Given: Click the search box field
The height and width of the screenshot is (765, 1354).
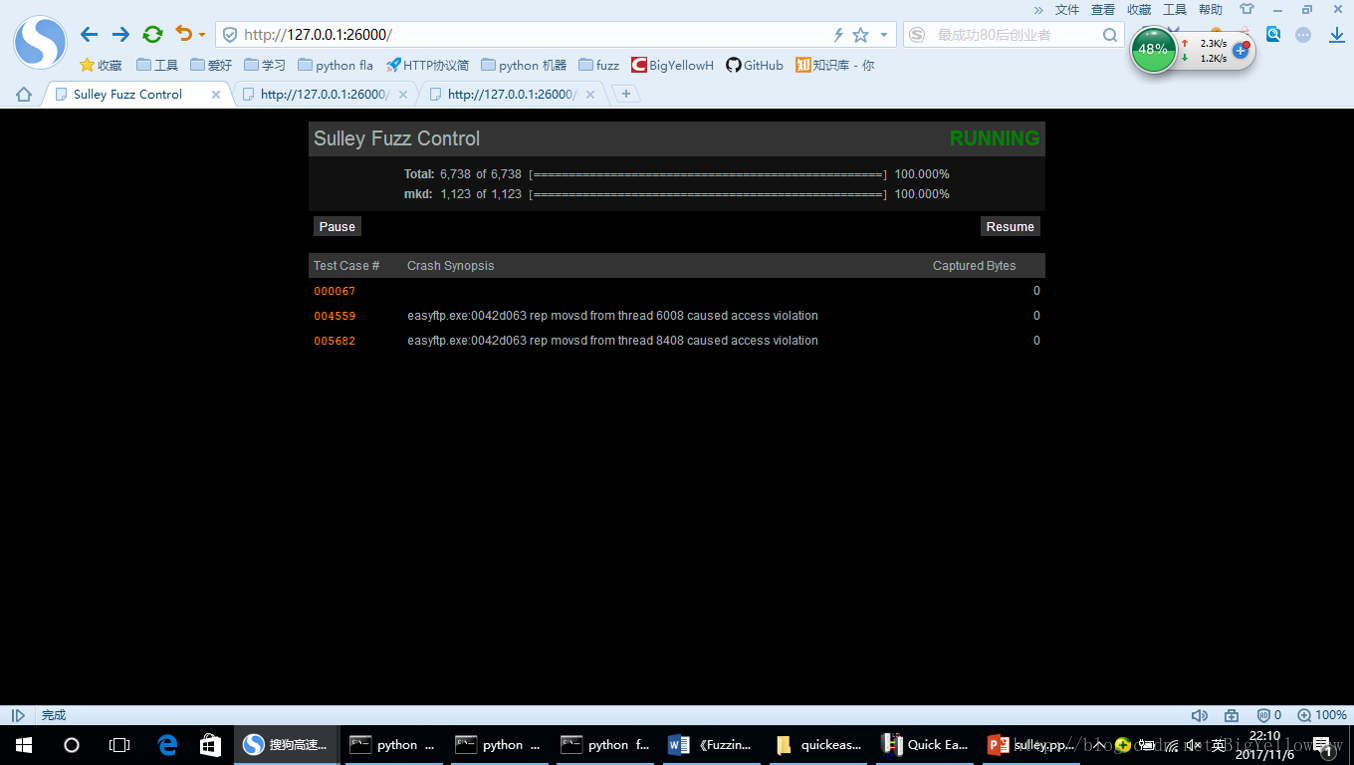Looking at the screenshot, I should pos(1015,35).
